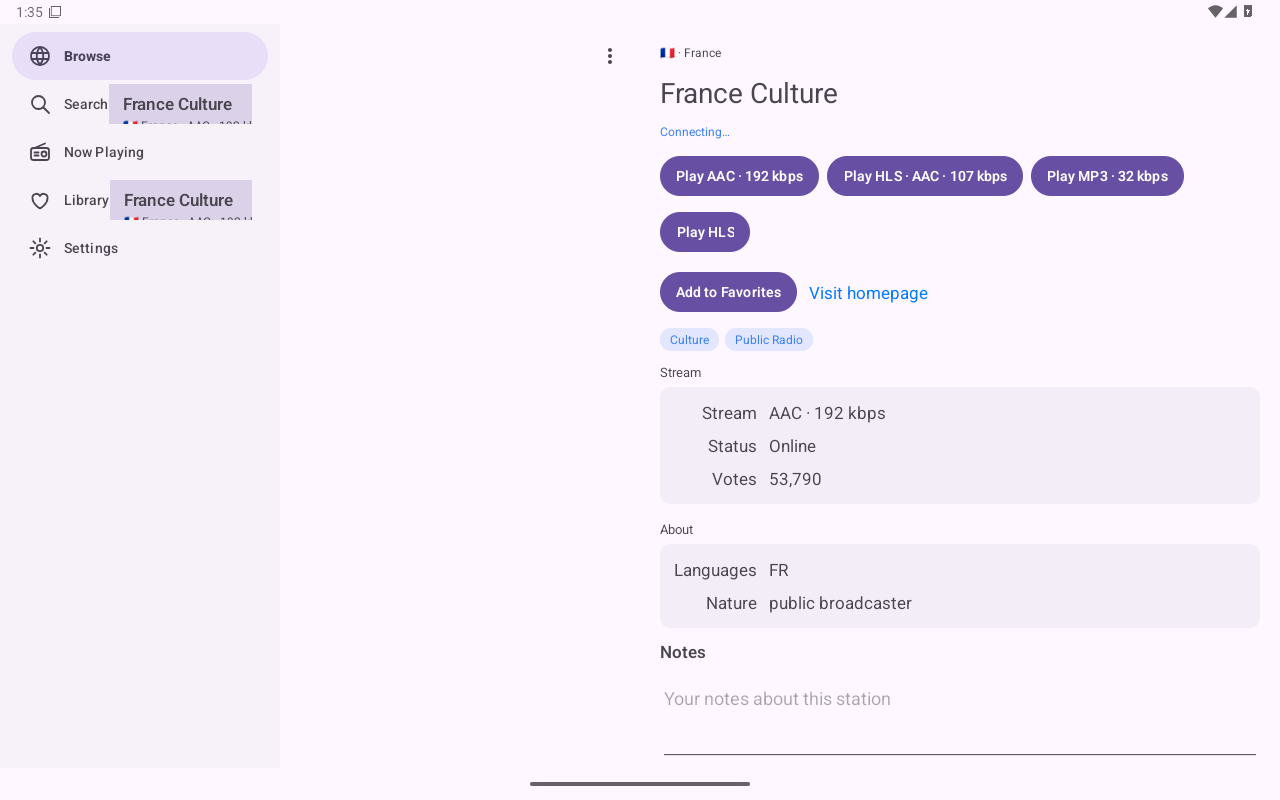Open the Now Playing navigation label
The image size is (1280, 800).
click(104, 152)
